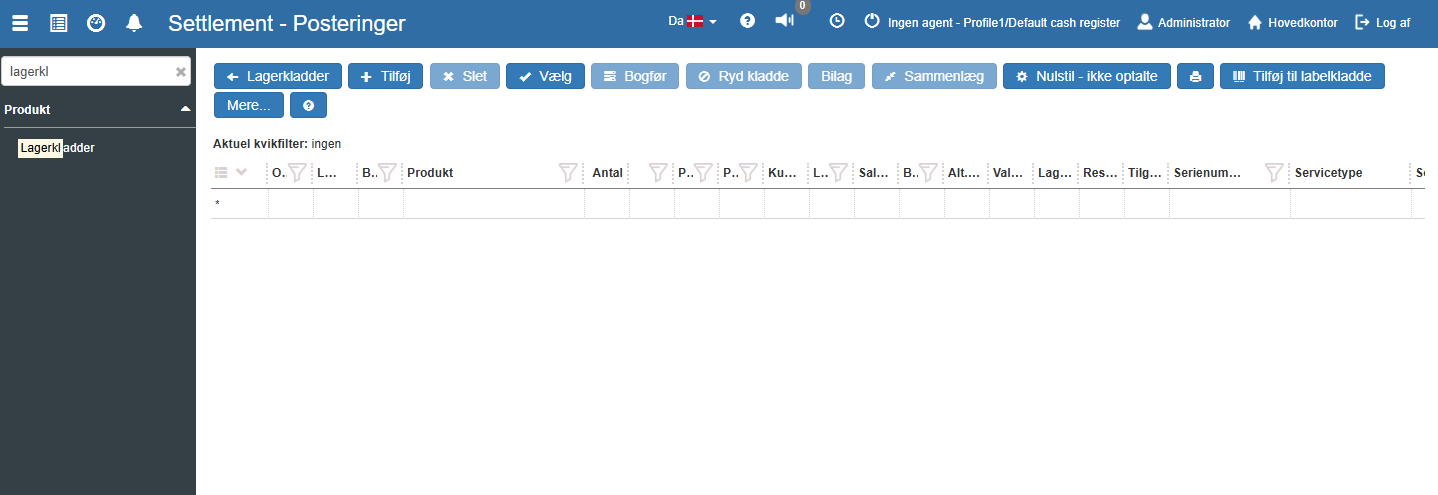
Task: Click Ingen agent cash register text
Action: 1004,22
